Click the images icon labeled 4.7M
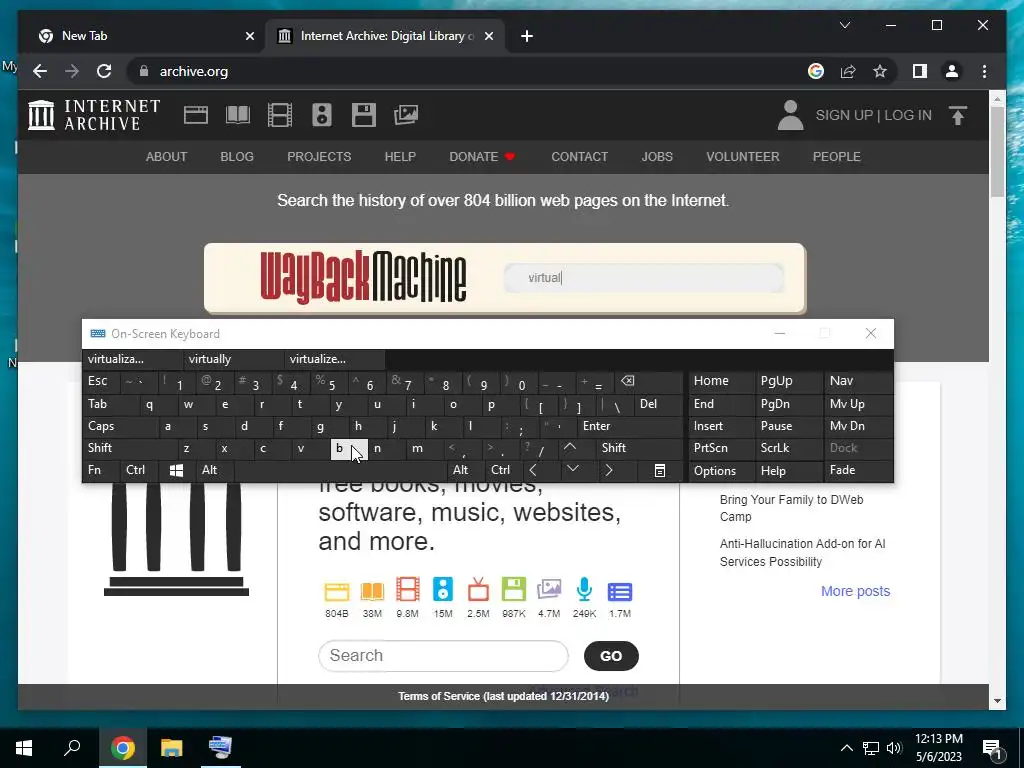1024x768 pixels. click(549, 590)
